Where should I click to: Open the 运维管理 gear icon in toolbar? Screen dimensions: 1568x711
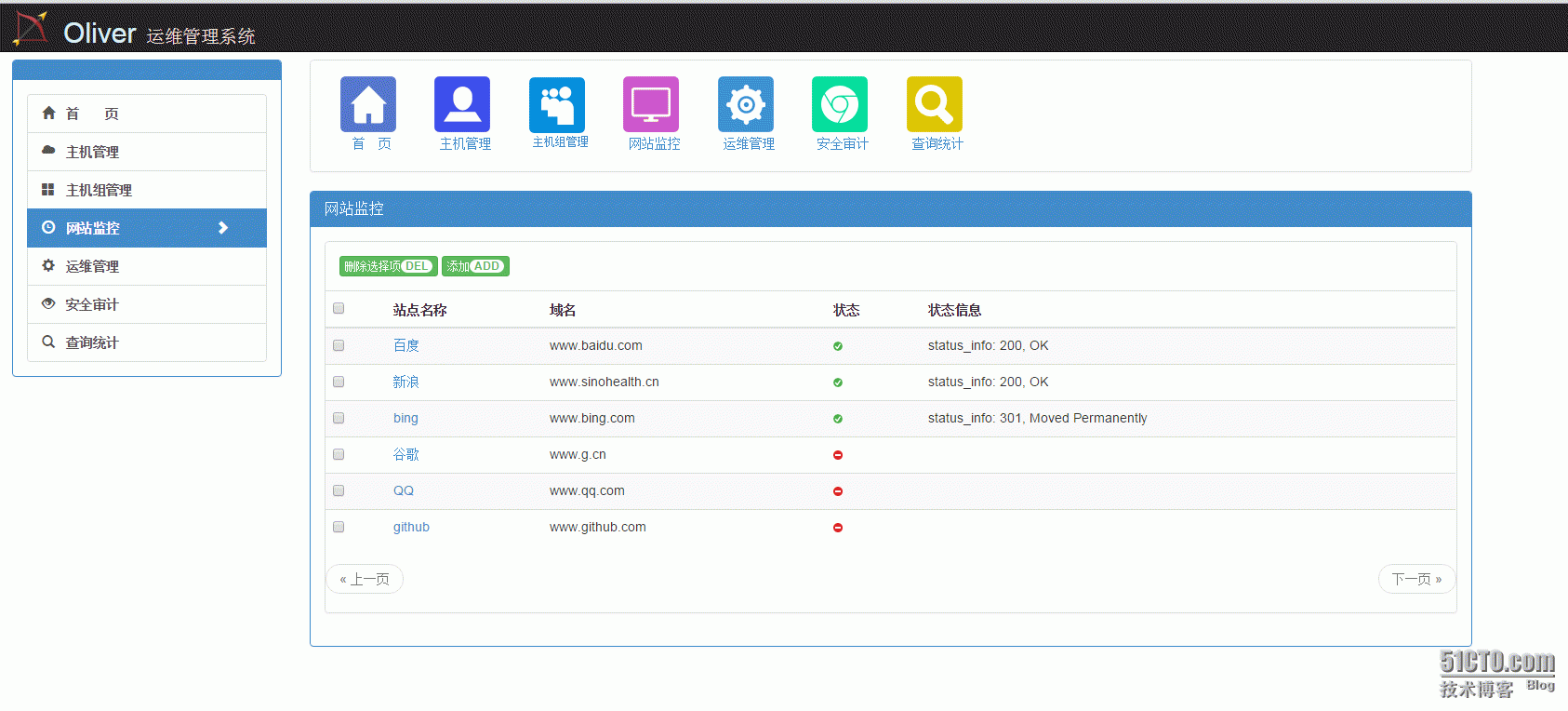pyautogui.click(x=746, y=104)
